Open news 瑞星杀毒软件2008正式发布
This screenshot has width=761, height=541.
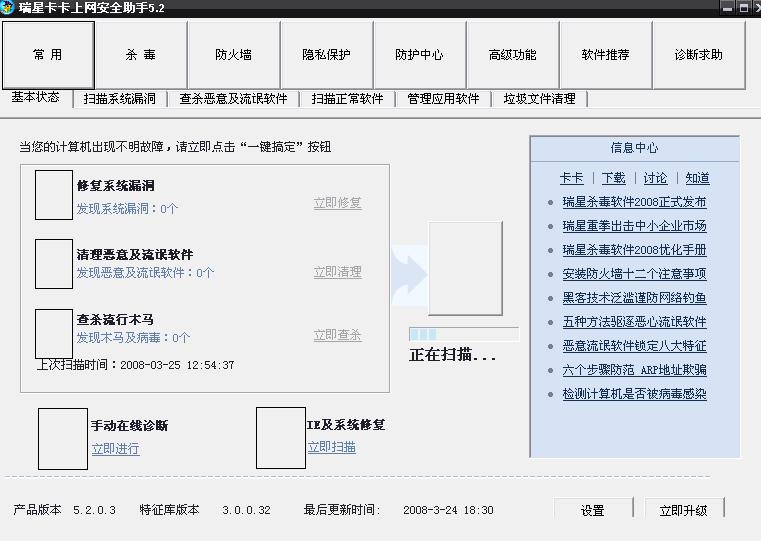tap(634, 202)
